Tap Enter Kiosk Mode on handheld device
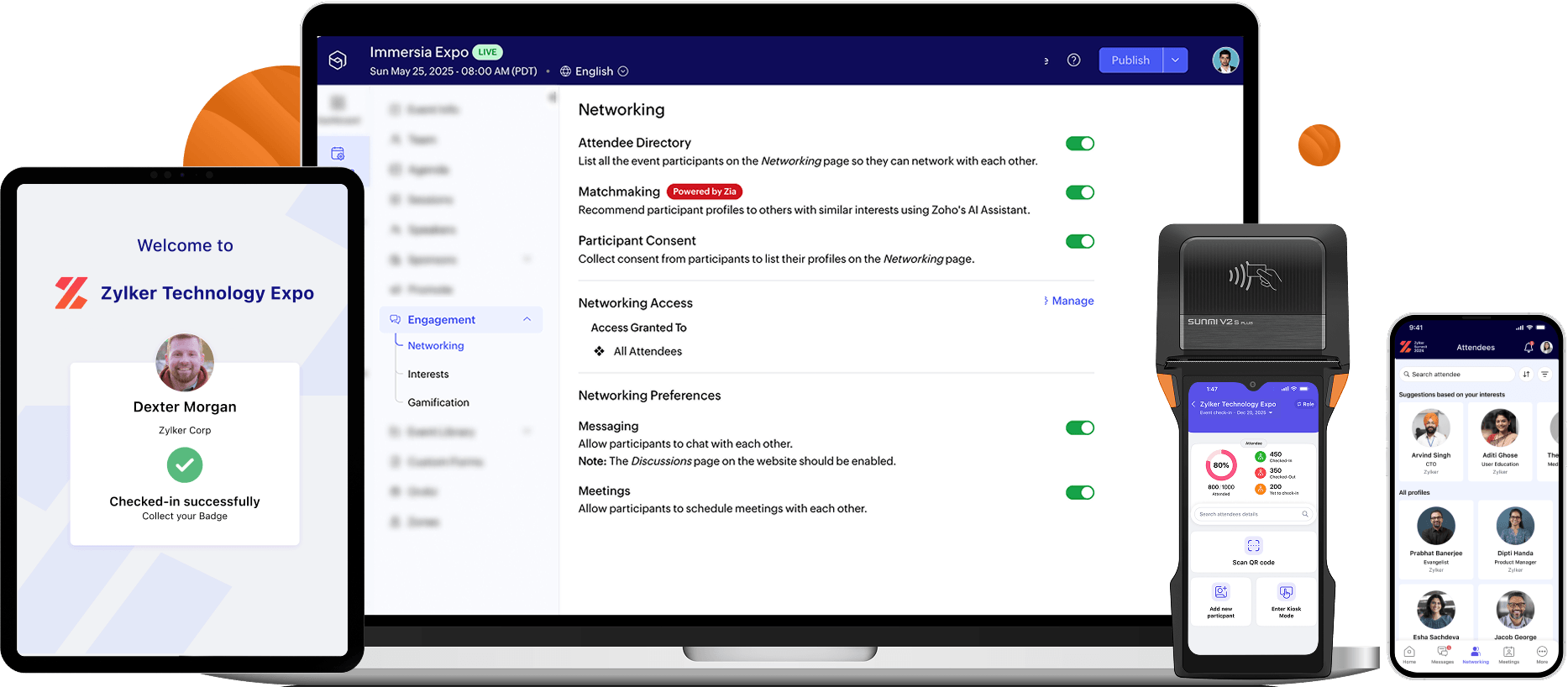The image size is (1568, 687). tap(1286, 601)
